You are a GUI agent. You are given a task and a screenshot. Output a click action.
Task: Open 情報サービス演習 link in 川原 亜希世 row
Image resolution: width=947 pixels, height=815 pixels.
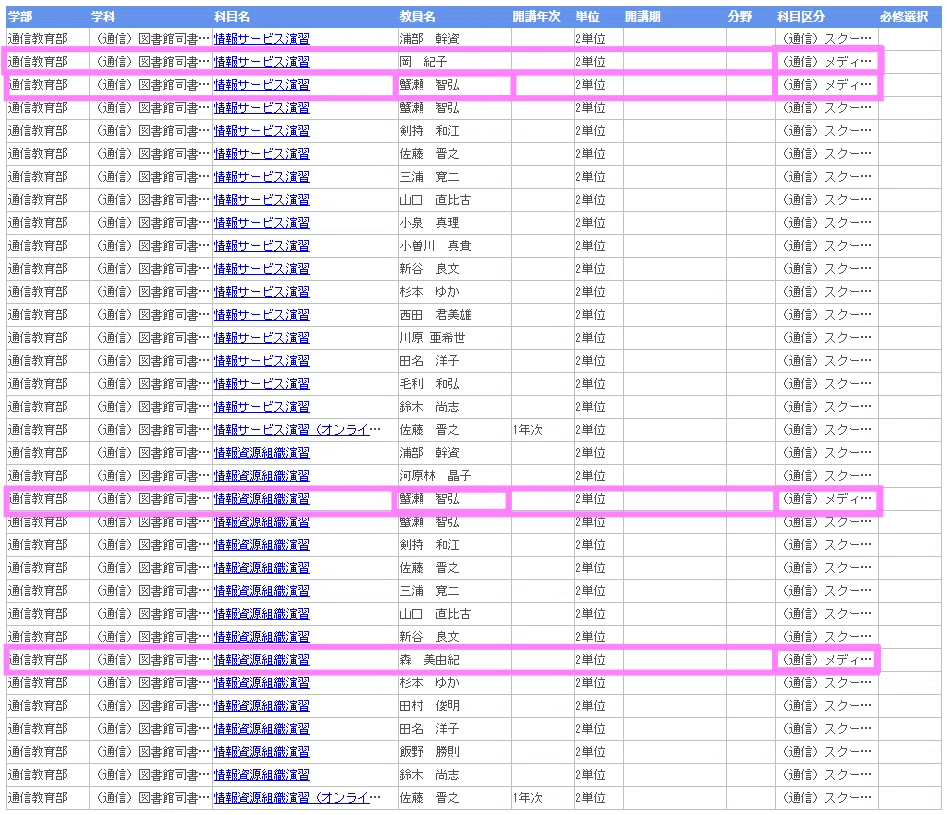pos(262,337)
